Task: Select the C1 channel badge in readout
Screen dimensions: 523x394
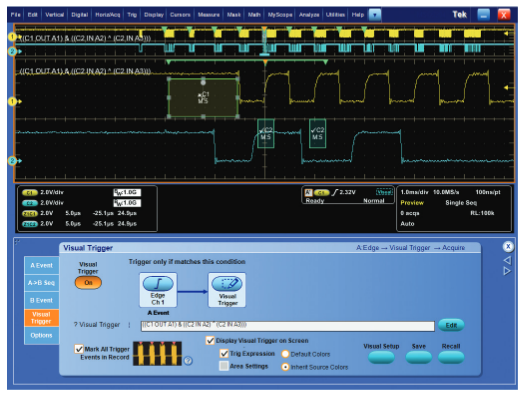Action: pos(29,192)
